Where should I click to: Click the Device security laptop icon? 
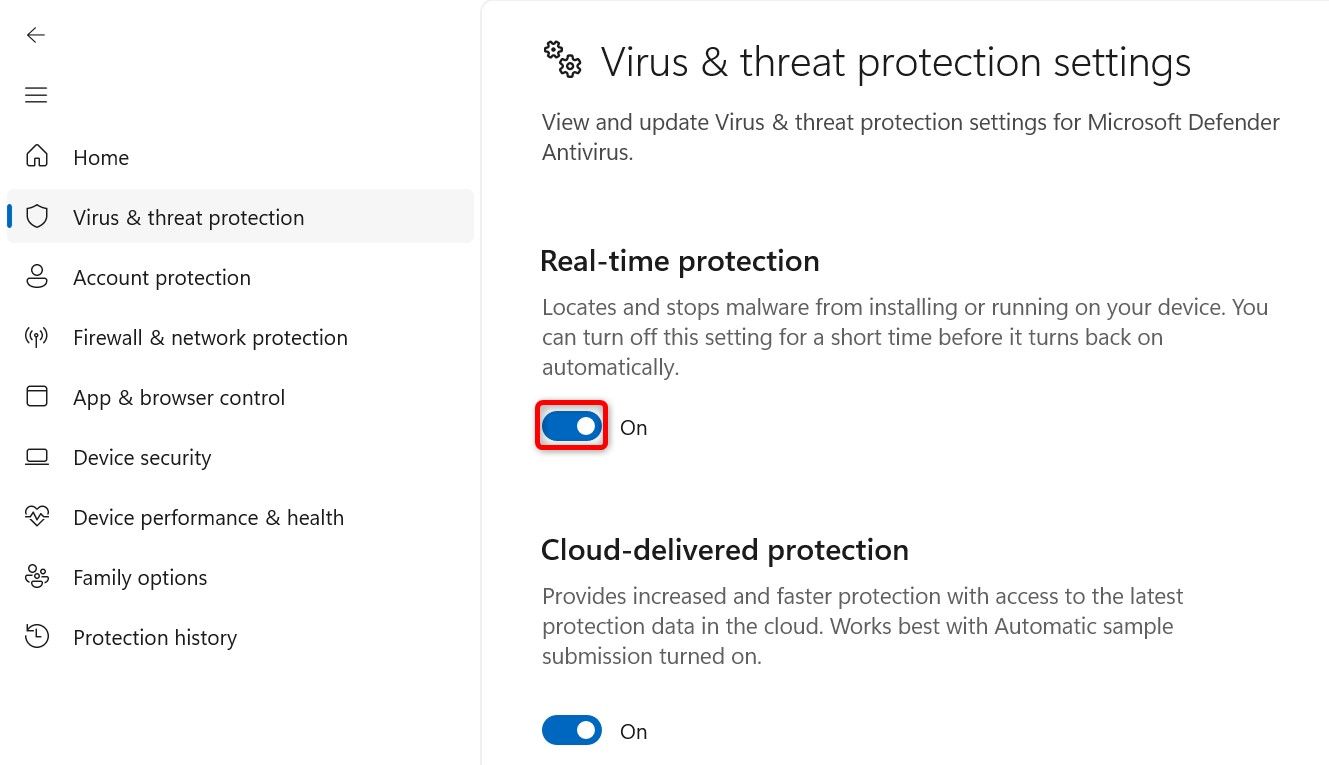36,457
